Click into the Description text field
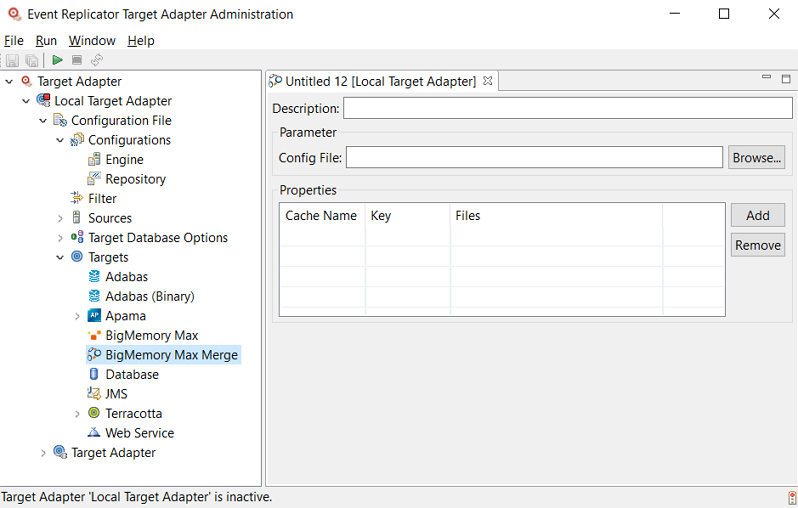Viewport: 798px width, 508px height. click(567, 108)
